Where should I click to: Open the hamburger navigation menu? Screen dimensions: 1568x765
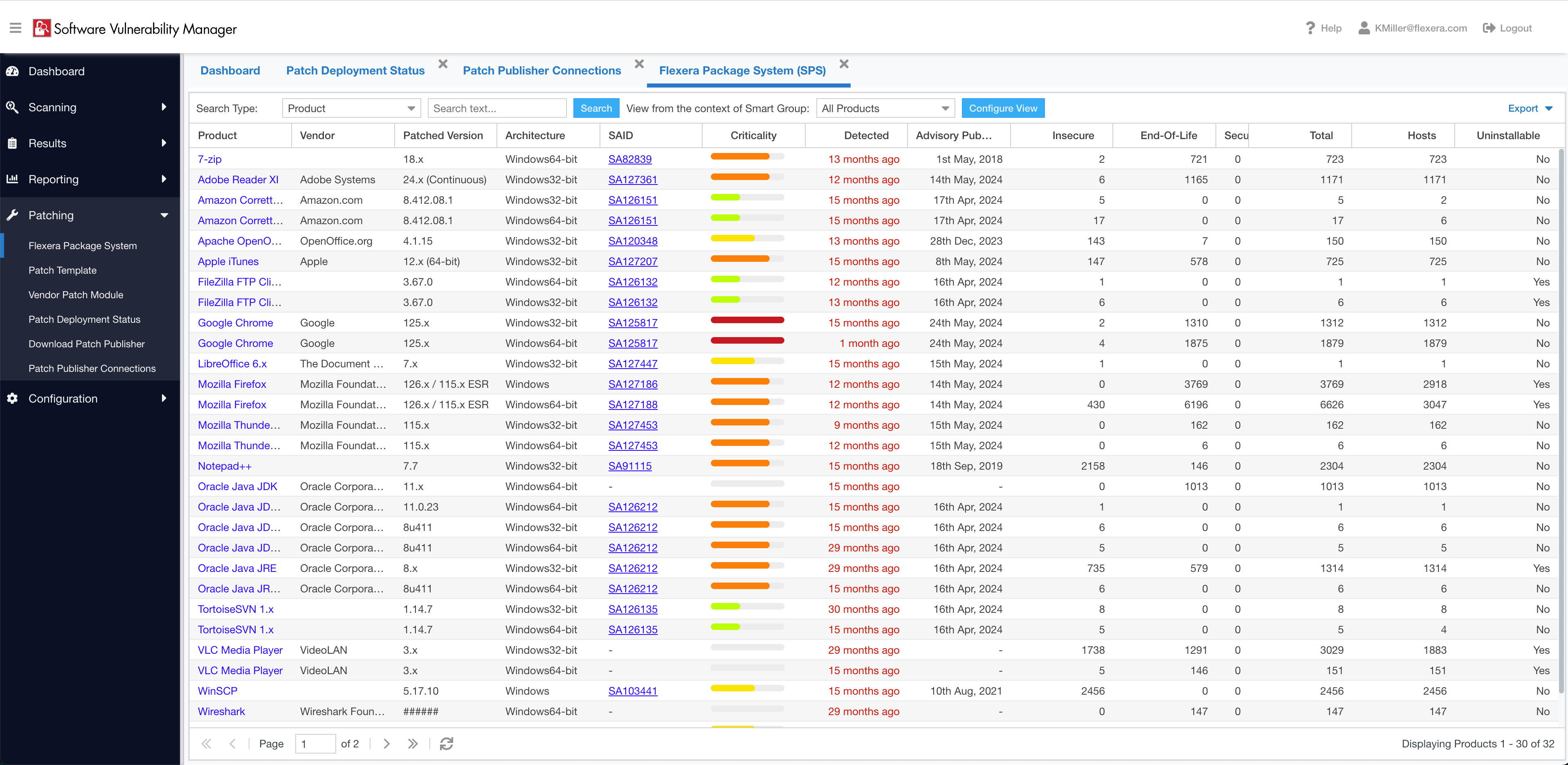[15, 27]
